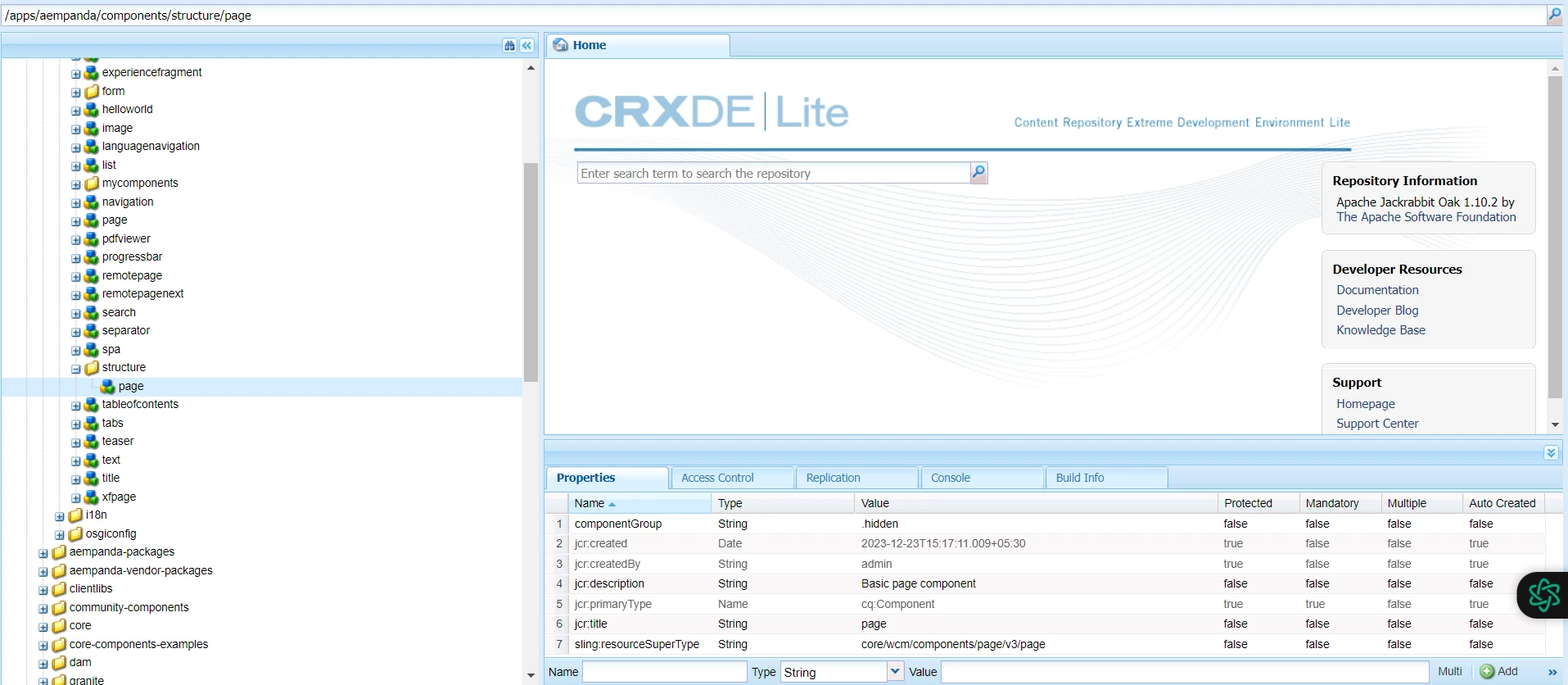
Task: Open The Apache Software Foundation link
Action: tap(1426, 217)
